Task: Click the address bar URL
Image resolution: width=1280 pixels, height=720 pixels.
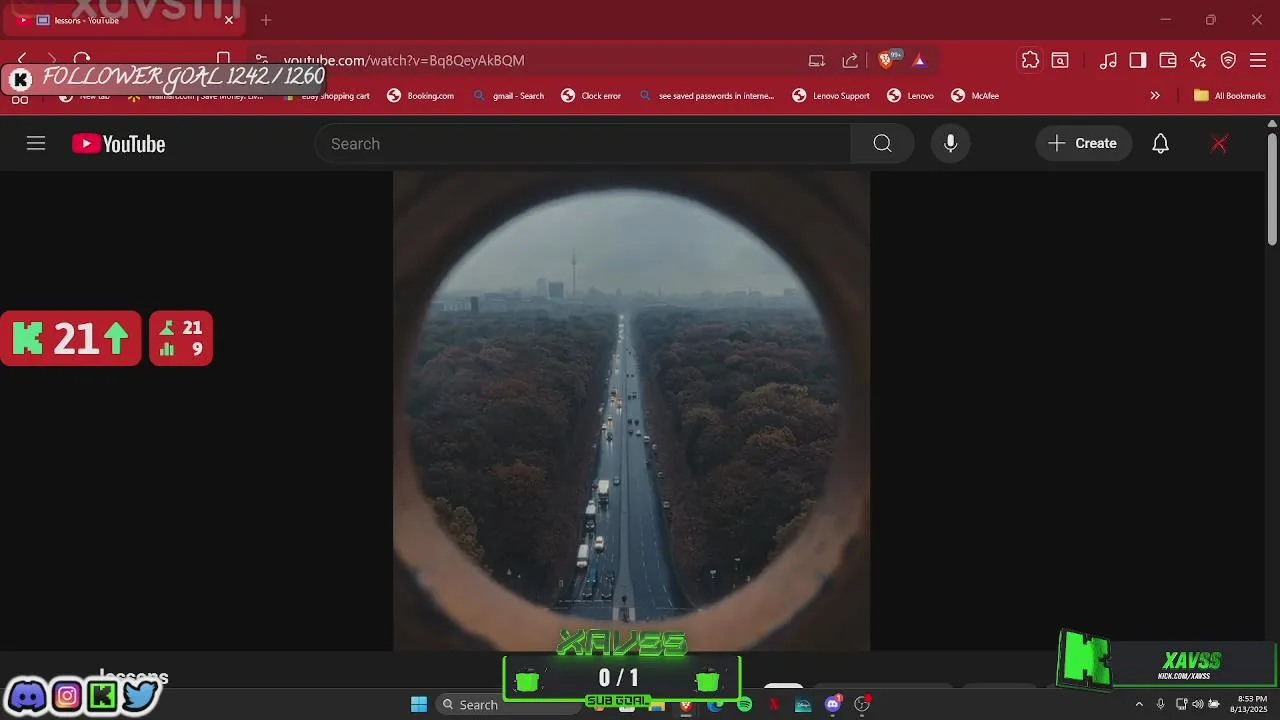Action: click(x=404, y=60)
